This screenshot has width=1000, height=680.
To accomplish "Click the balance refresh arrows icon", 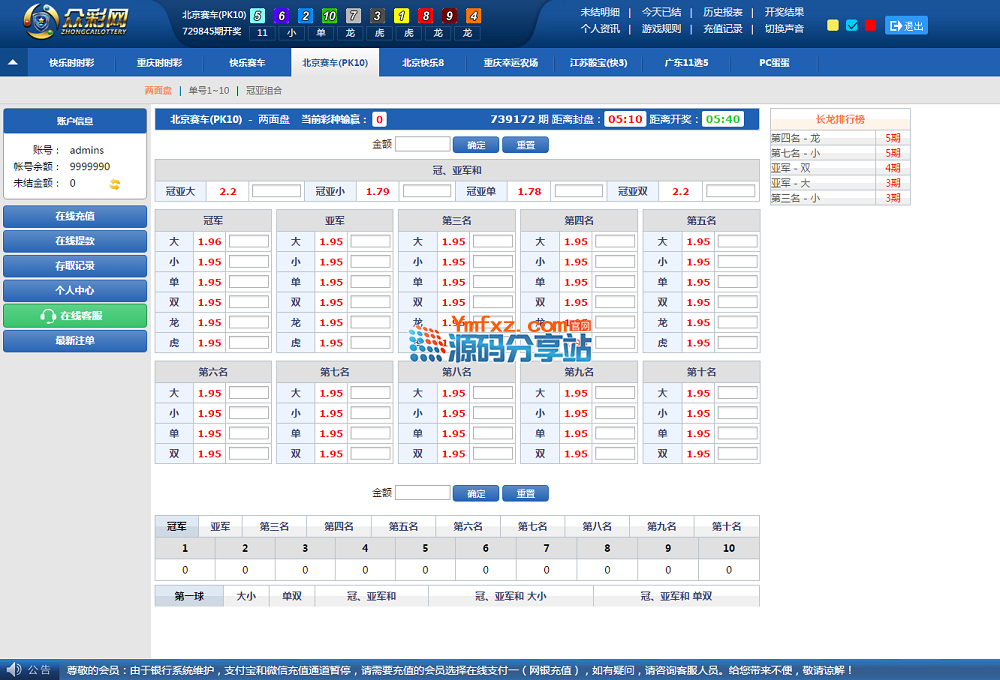I will tap(115, 184).
